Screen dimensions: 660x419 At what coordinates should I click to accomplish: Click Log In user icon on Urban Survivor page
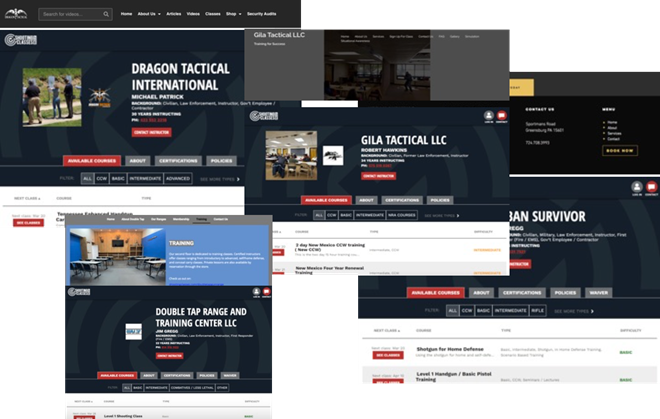[637, 187]
